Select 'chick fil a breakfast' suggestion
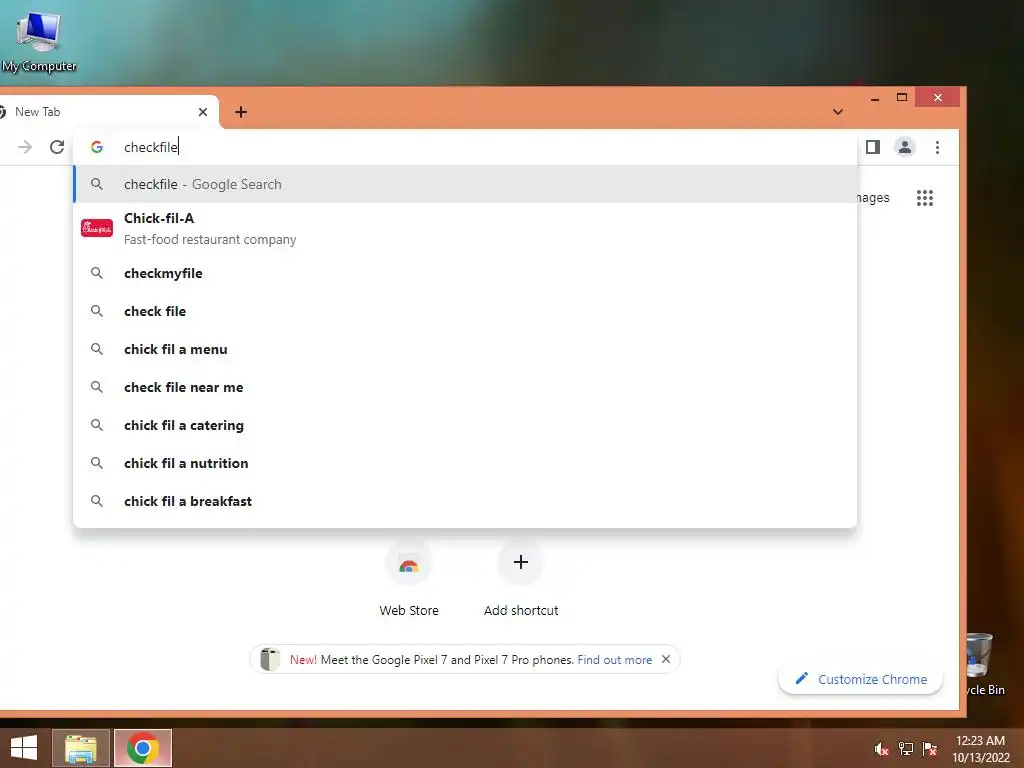The width and height of the screenshot is (1024, 768). click(465, 501)
